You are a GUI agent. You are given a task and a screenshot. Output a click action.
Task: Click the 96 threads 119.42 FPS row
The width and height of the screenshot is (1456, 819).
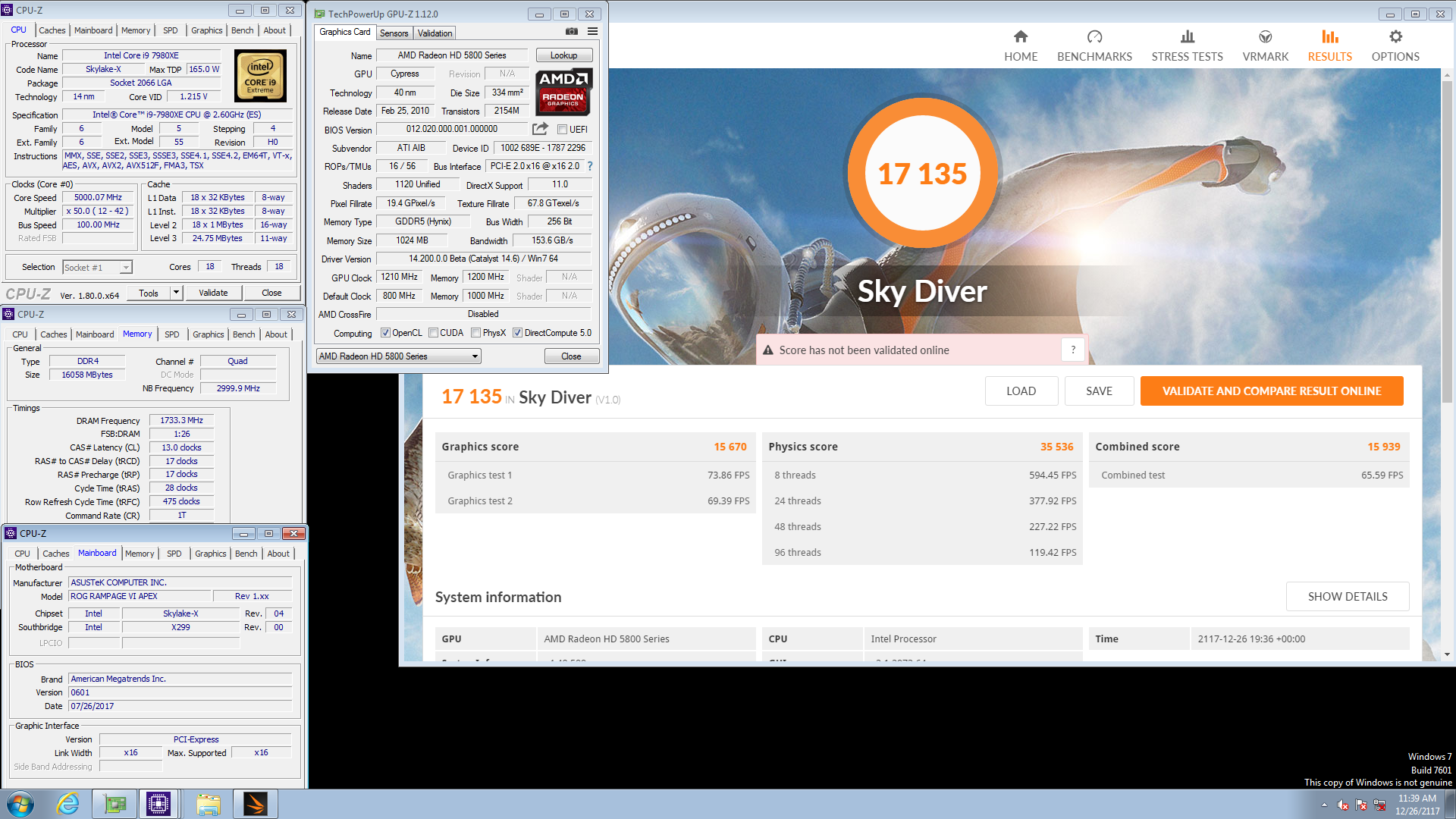click(x=922, y=552)
